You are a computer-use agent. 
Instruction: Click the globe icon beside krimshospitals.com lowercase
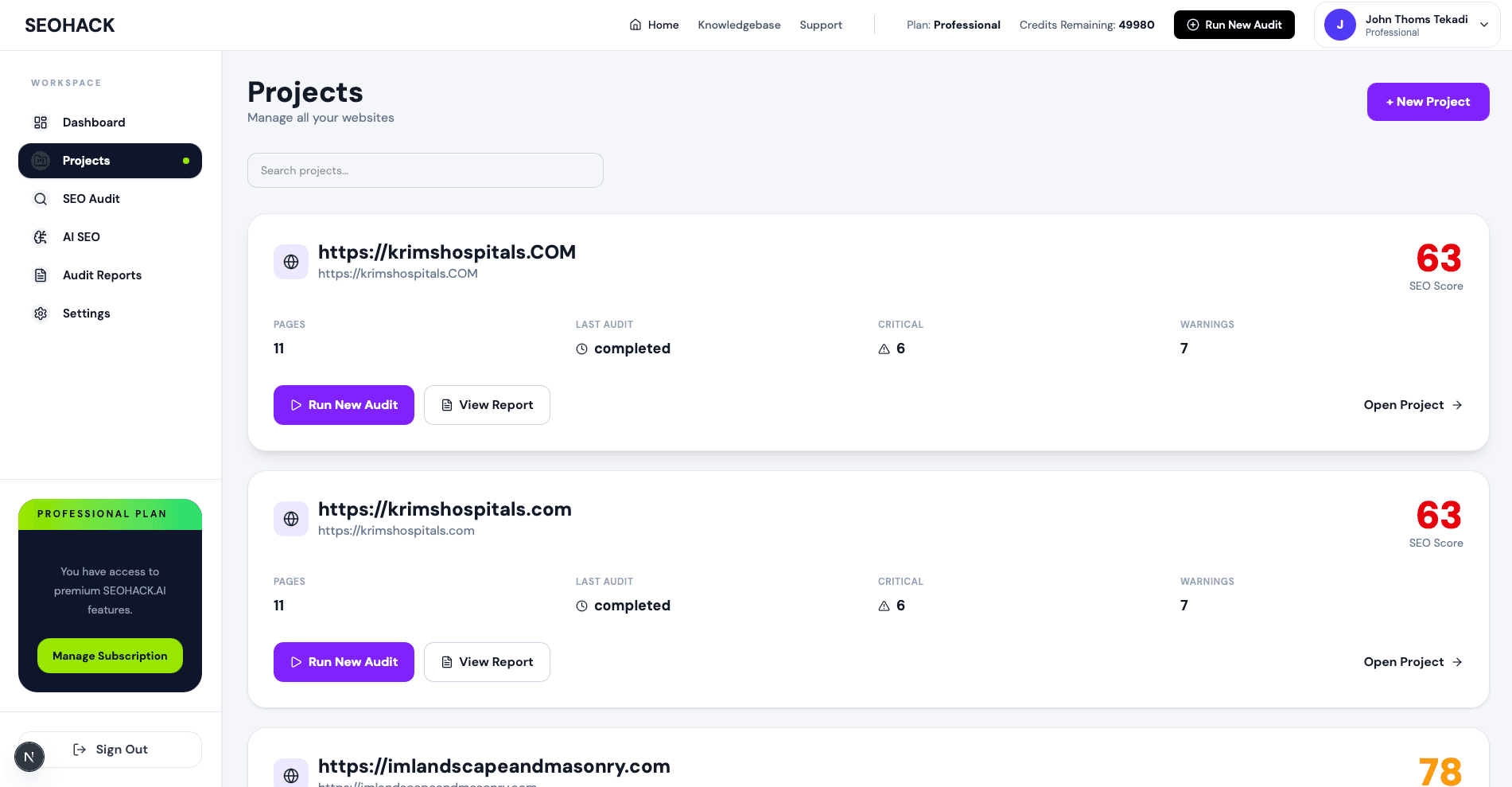click(x=291, y=519)
